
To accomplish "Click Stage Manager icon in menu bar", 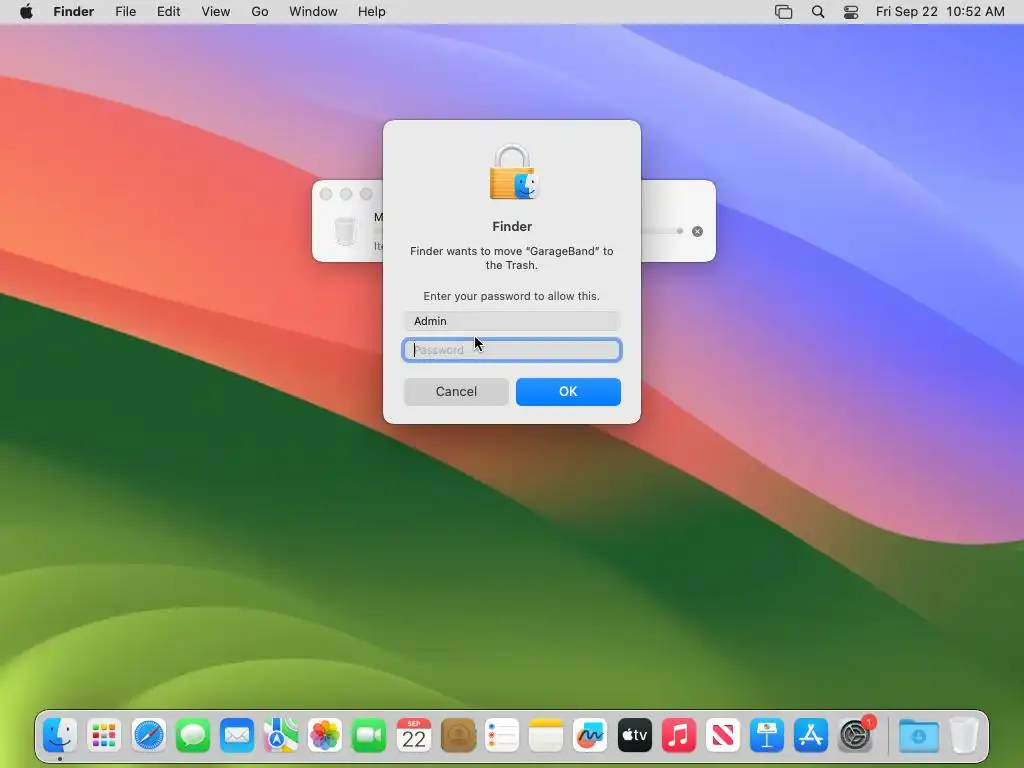I will [784, 12].
